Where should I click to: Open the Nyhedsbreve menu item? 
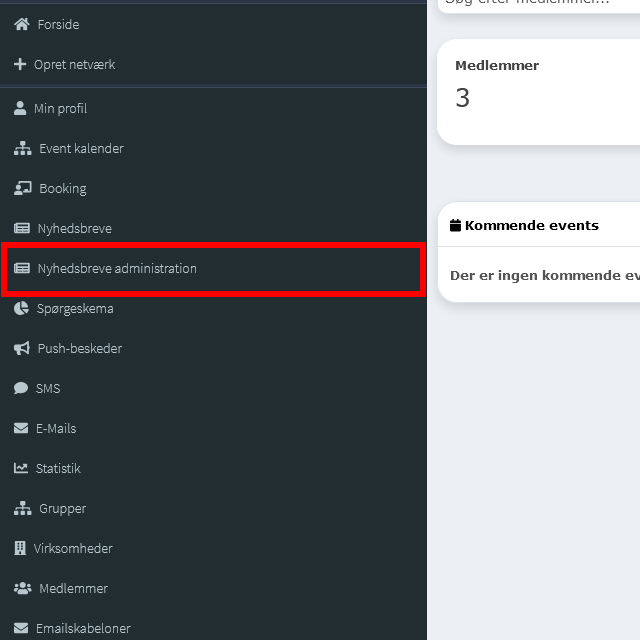coord(74,228)
